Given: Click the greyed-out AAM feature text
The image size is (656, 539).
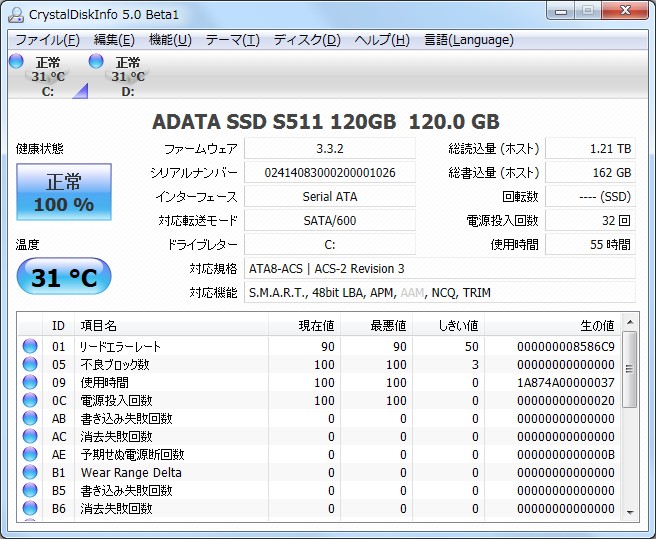Looking at the screenshot, I should [412, 293].
